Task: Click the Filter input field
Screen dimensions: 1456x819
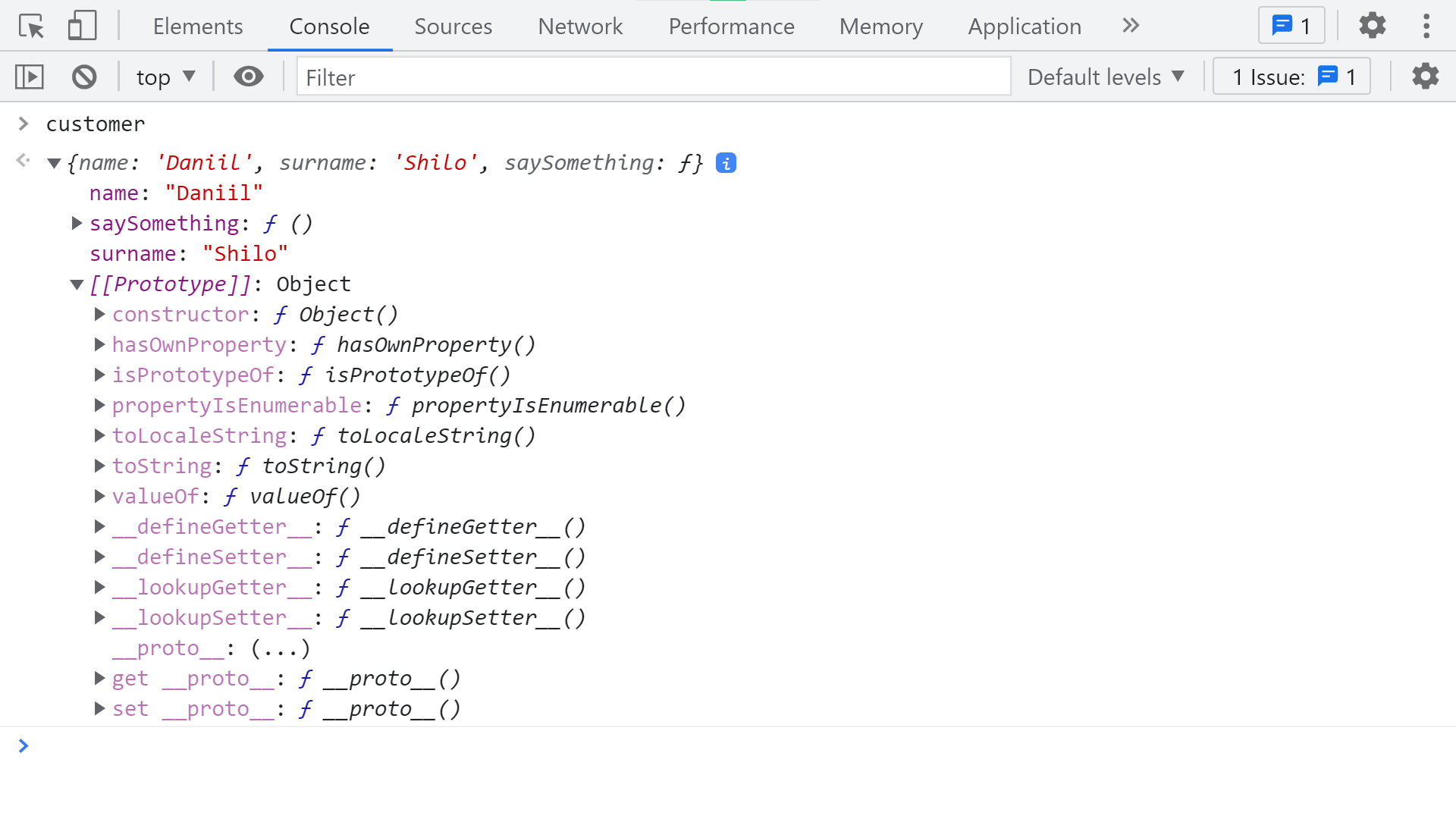Action: 652,77
